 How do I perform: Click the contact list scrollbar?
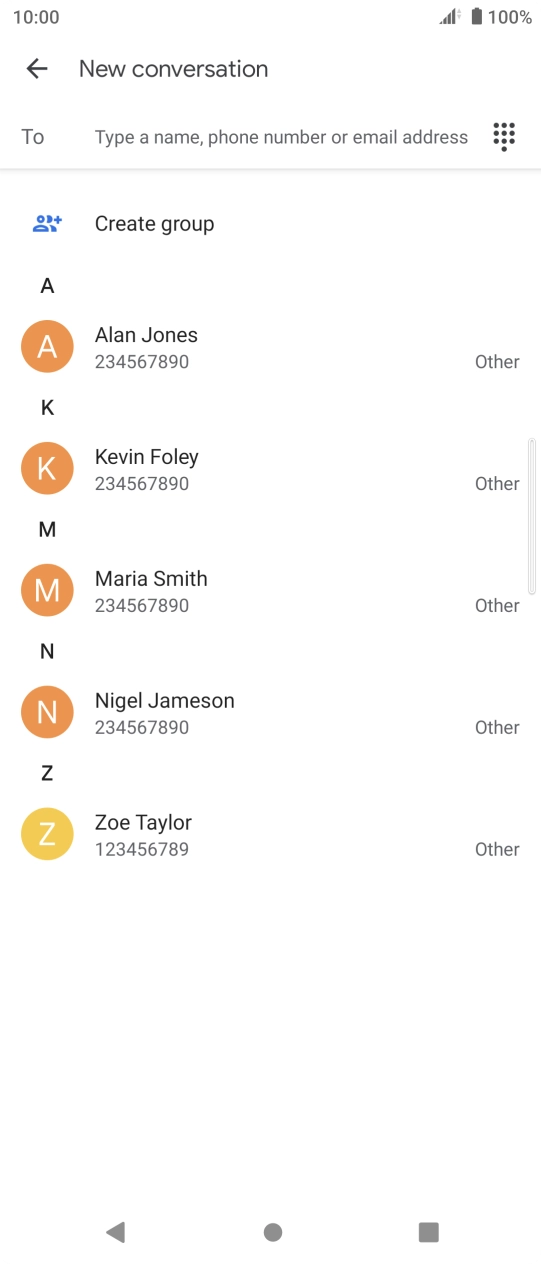(x=532, y=516)
